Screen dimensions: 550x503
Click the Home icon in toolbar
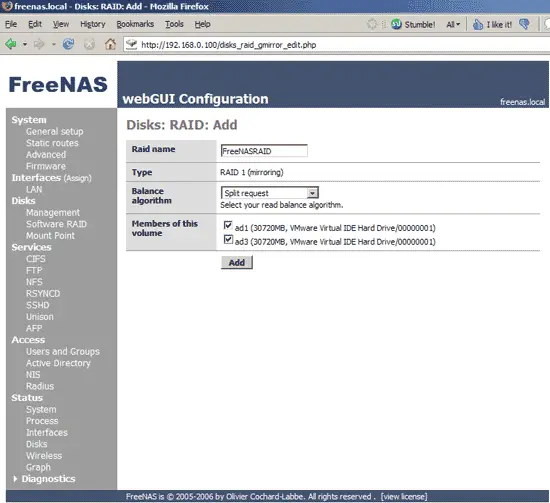pos(110,44)
